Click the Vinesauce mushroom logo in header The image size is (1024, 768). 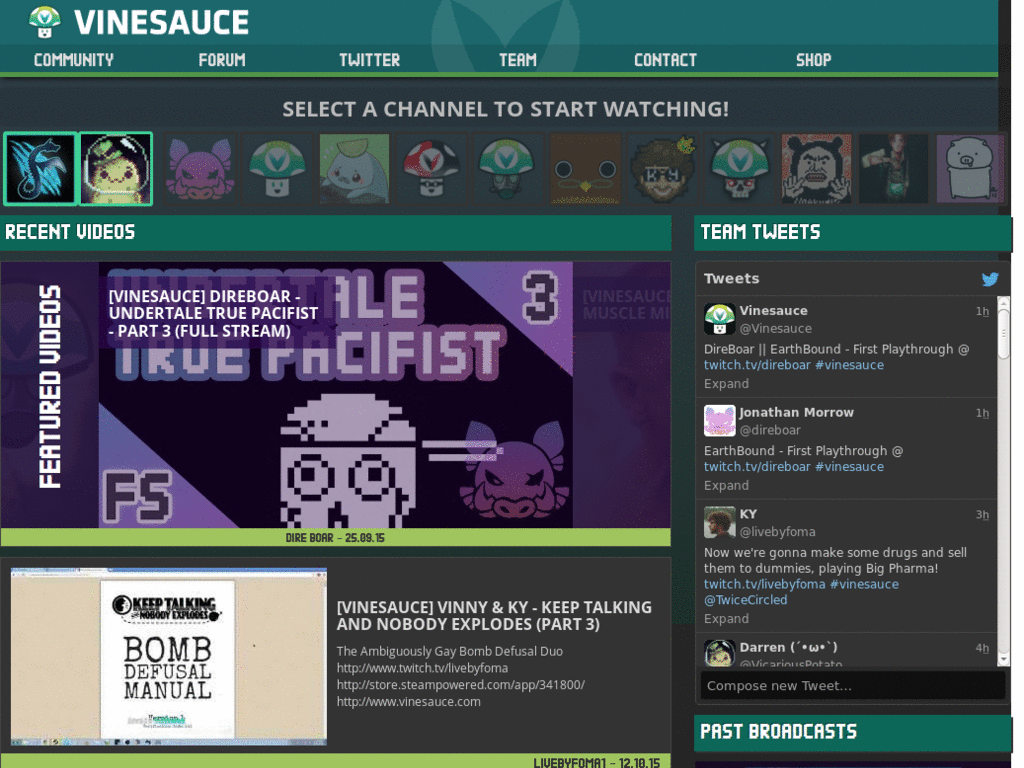44,22
